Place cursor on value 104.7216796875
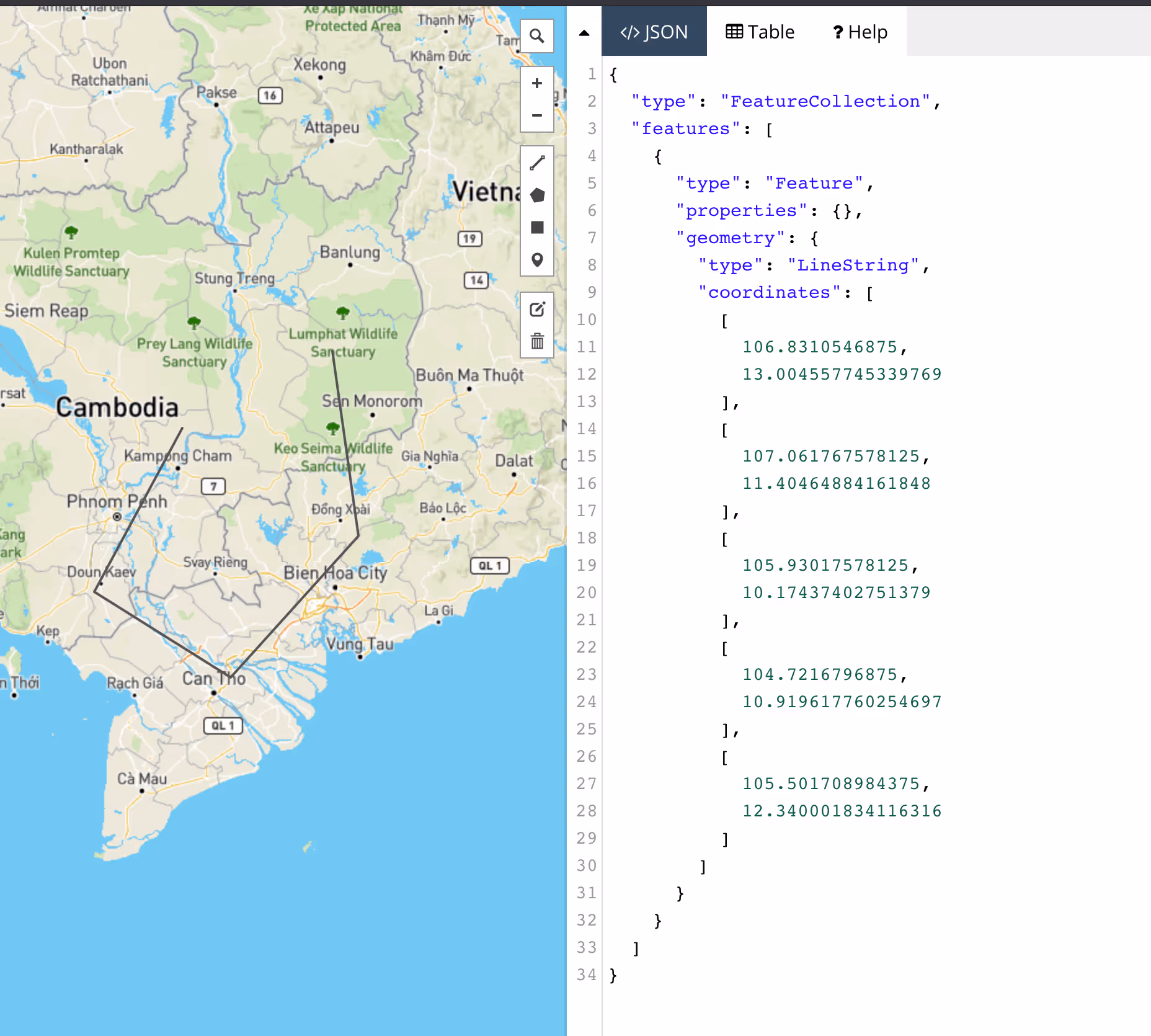Screen dimensions: 1151x1036 (820, 674)
